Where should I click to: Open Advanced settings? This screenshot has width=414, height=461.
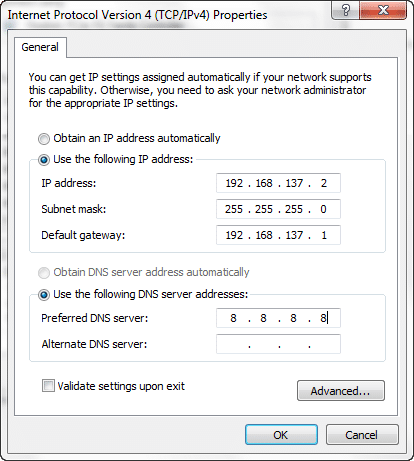tap(341, 390)
